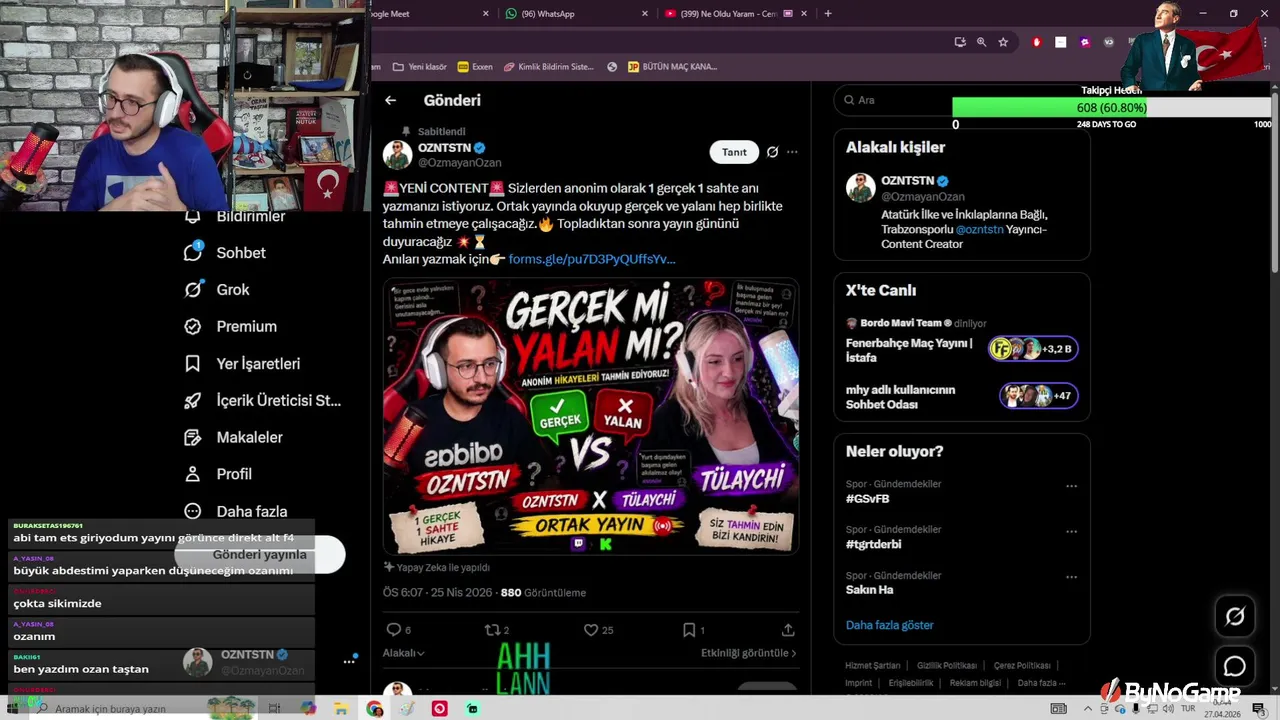The image size is (1280, 720).
Task: Open Yer İşaretleri bookmarks
Action: click(242, 364)
